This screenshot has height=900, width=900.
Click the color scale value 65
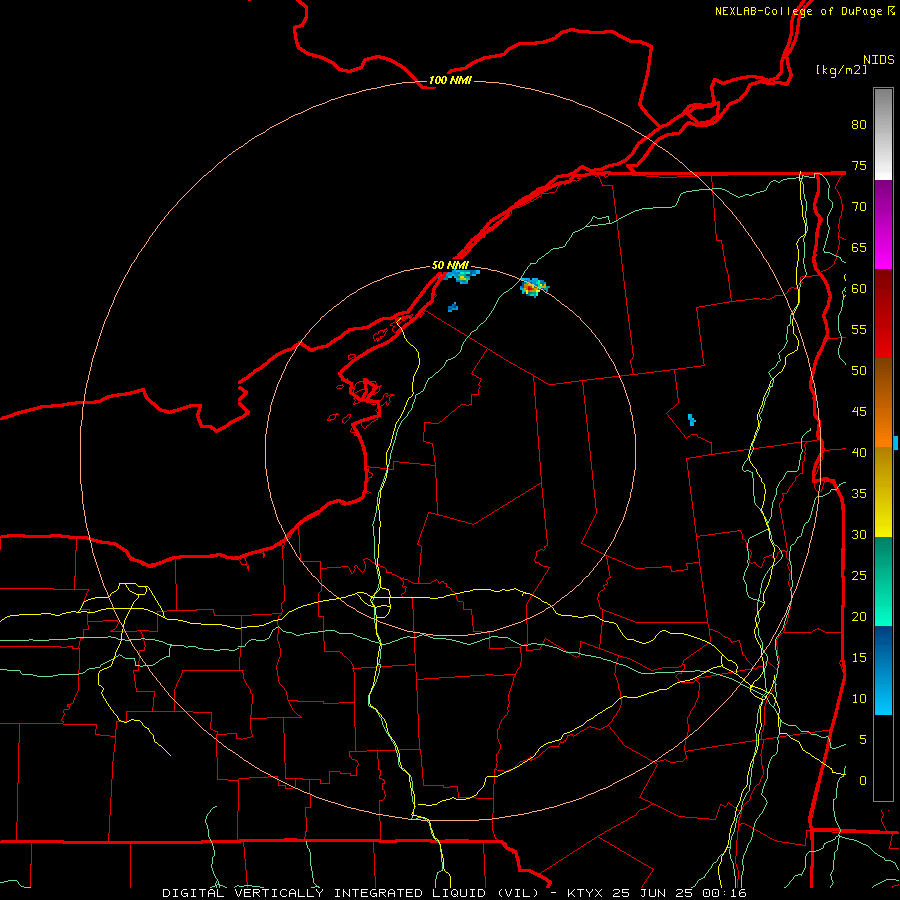point(859,247)
